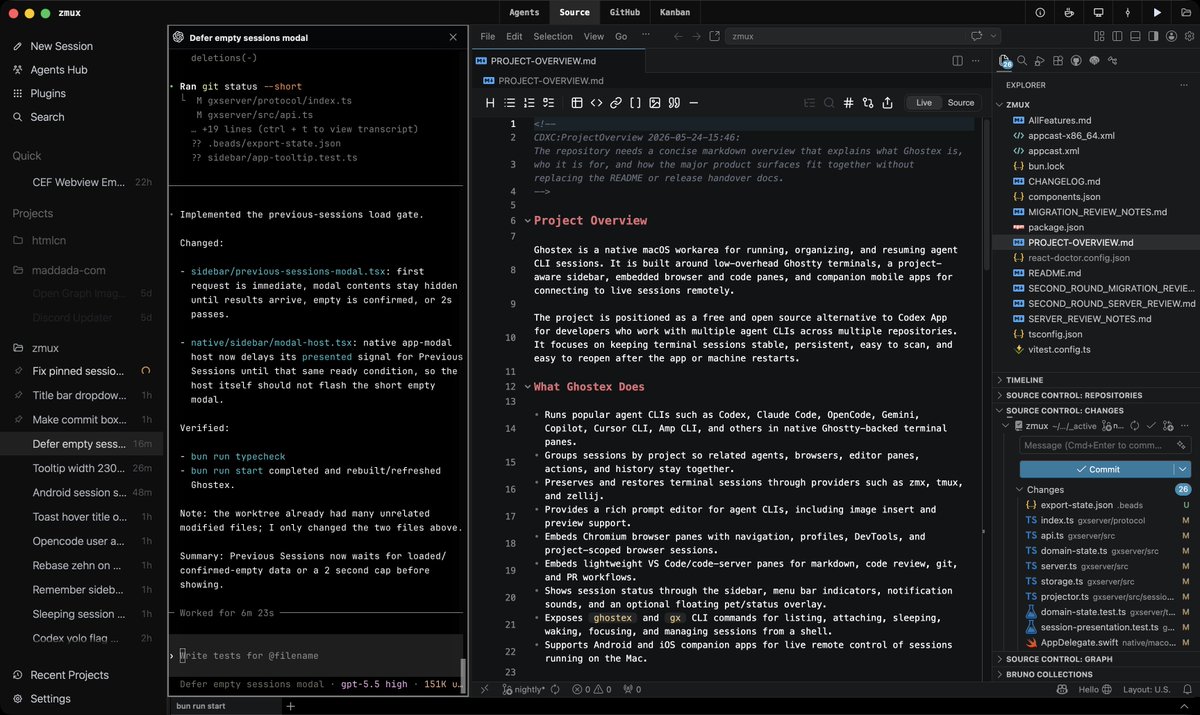Insert horizontal rule in markdown toolbar
Screen dimensions: 1200x715
[x=694, y=102]
